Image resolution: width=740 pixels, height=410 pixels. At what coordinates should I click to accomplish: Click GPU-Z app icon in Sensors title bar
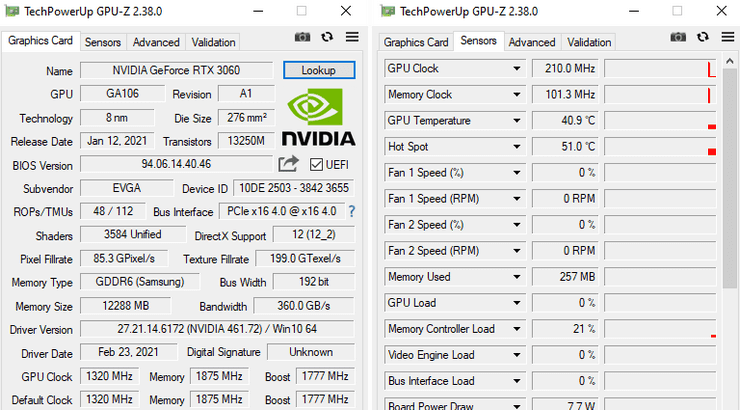tap(387, 11)
